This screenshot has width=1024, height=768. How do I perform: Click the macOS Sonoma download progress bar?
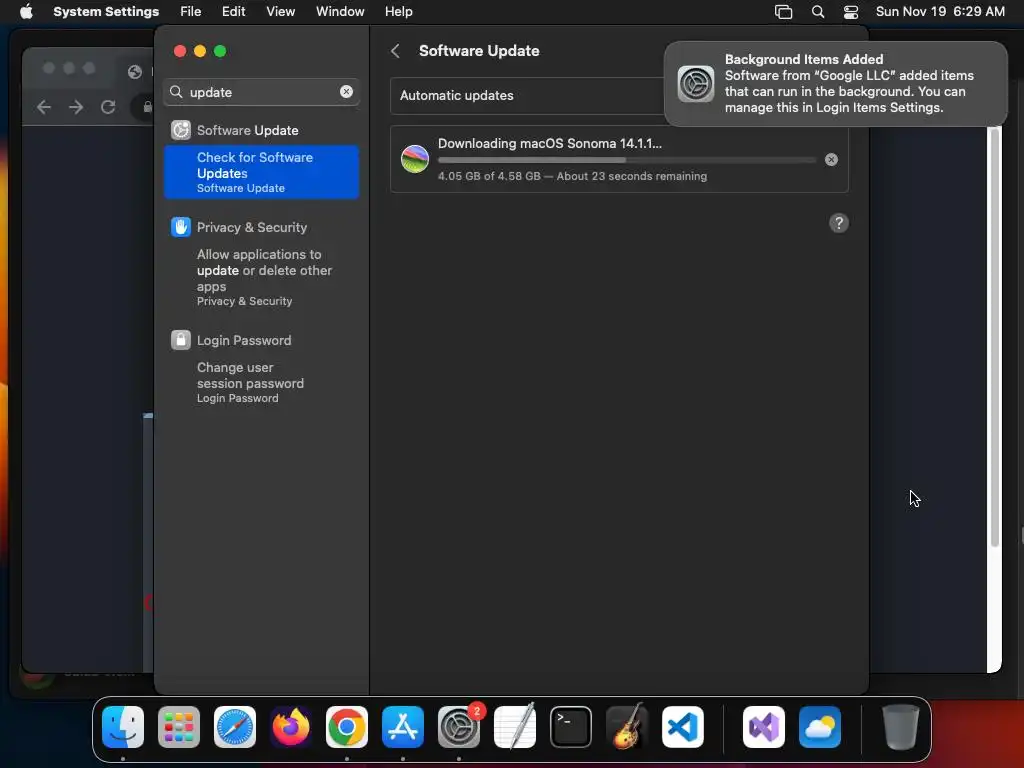click(626, 160)
